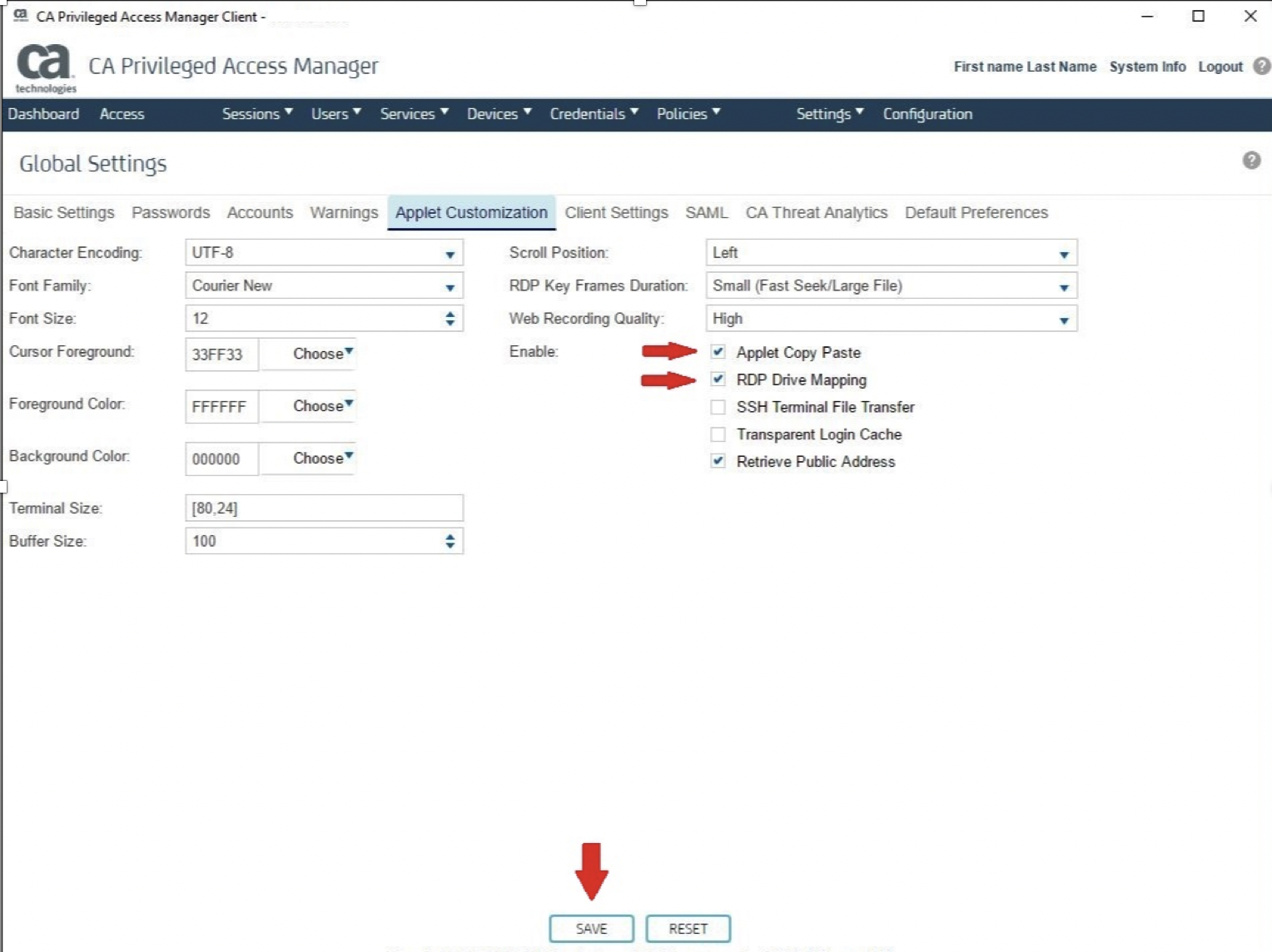Click Background Color hex field 000000

pyautogui.click(x=222, y=459)
